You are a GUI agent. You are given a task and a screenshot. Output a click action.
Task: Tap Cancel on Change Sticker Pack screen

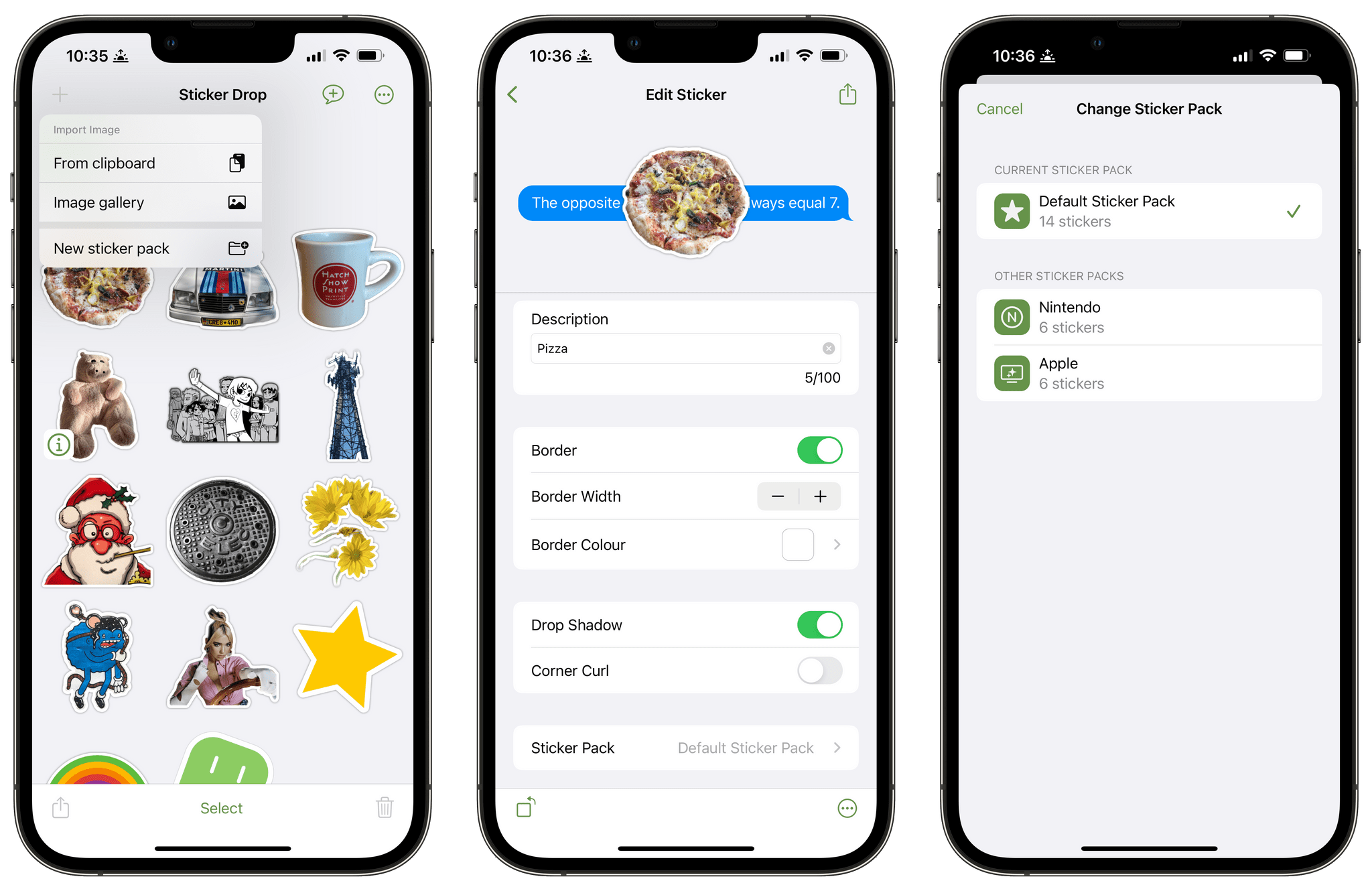click(1000, 109)
